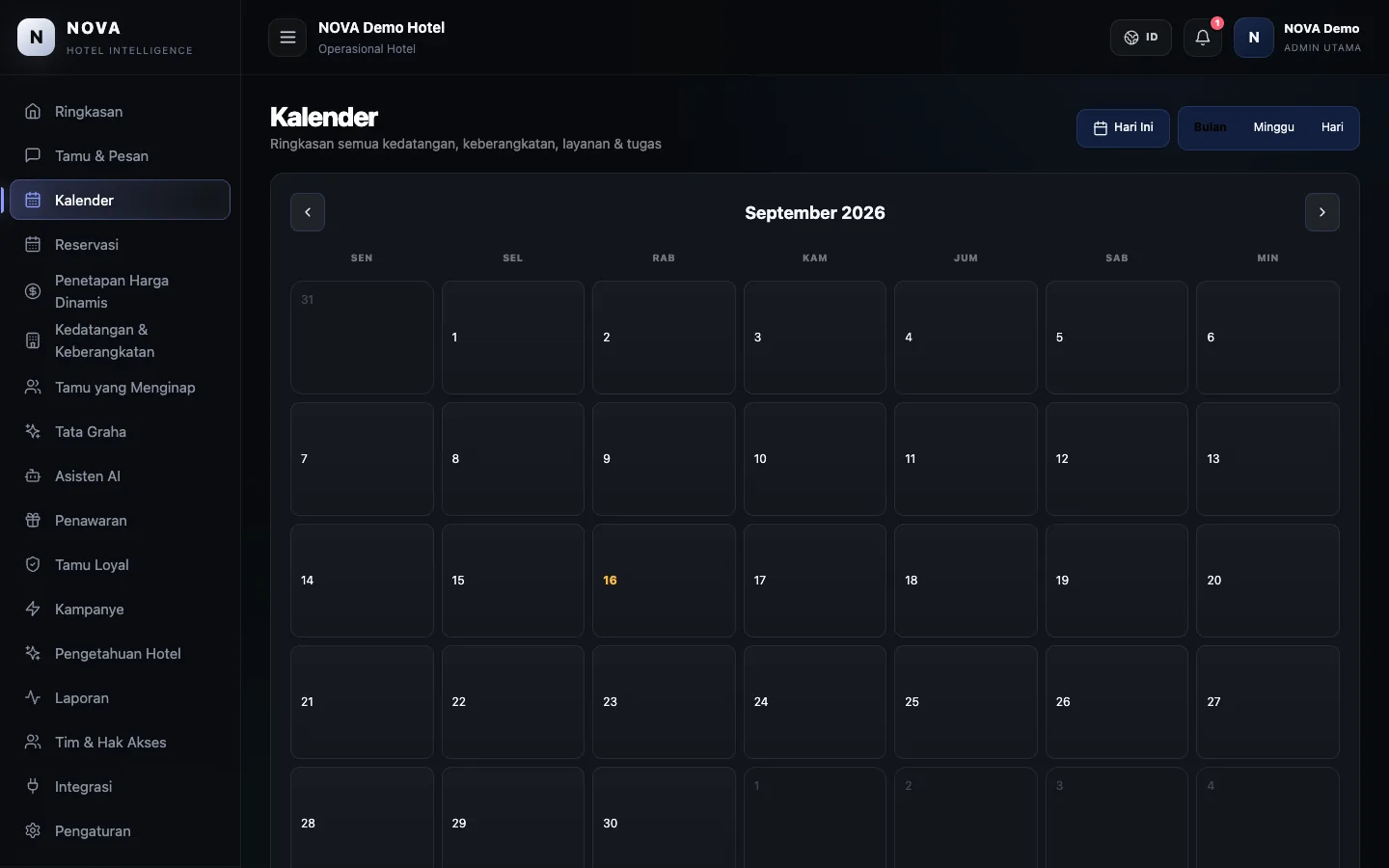Open day 21 in the calendar
Image resolution: width=1389 pixels, height=868 pixels.
click(x=362, y=702)
